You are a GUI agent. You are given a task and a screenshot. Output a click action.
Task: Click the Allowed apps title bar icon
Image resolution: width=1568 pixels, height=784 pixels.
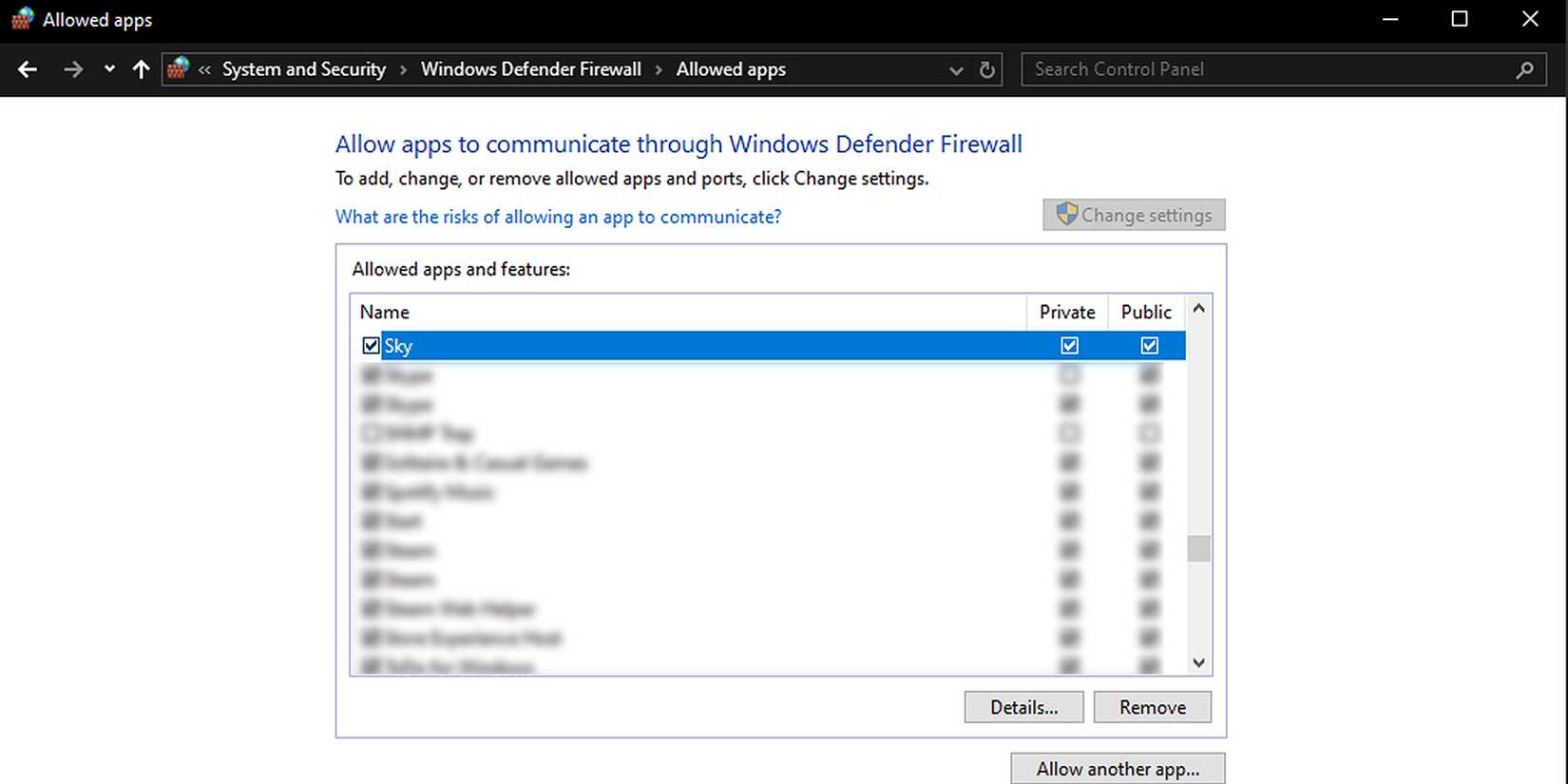click(22, 19)
